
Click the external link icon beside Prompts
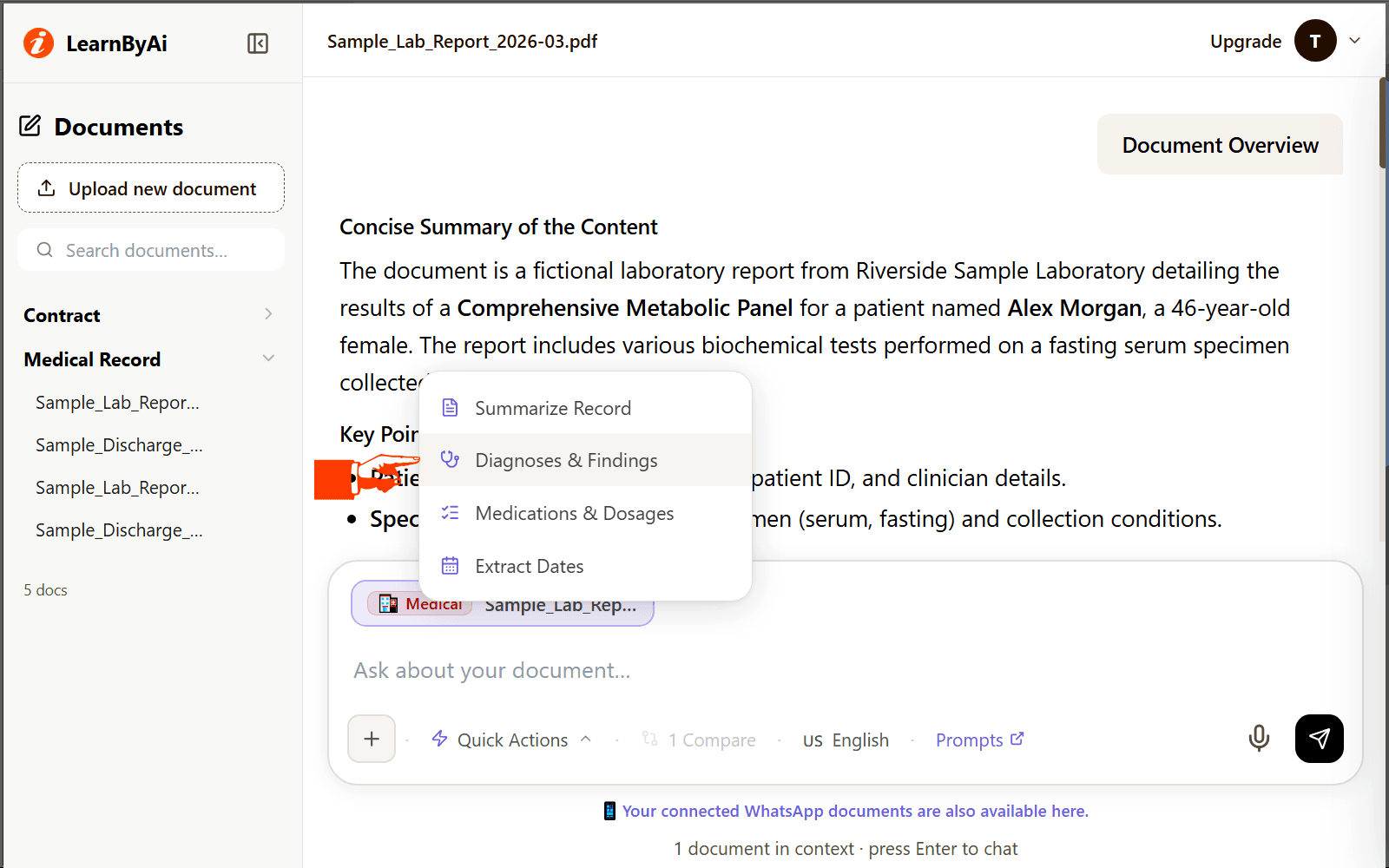point(1017,739)
